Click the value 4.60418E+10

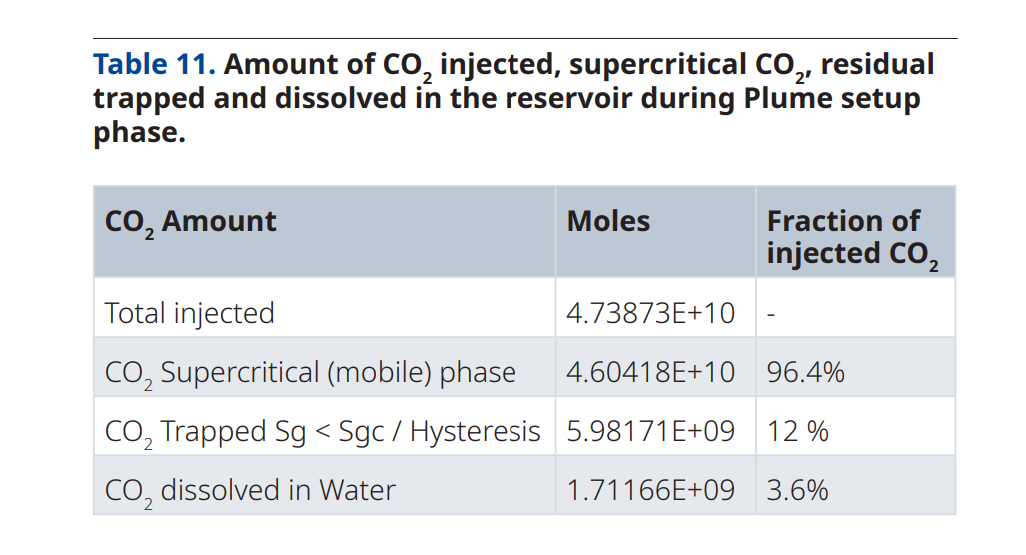[x=650, y=373]
